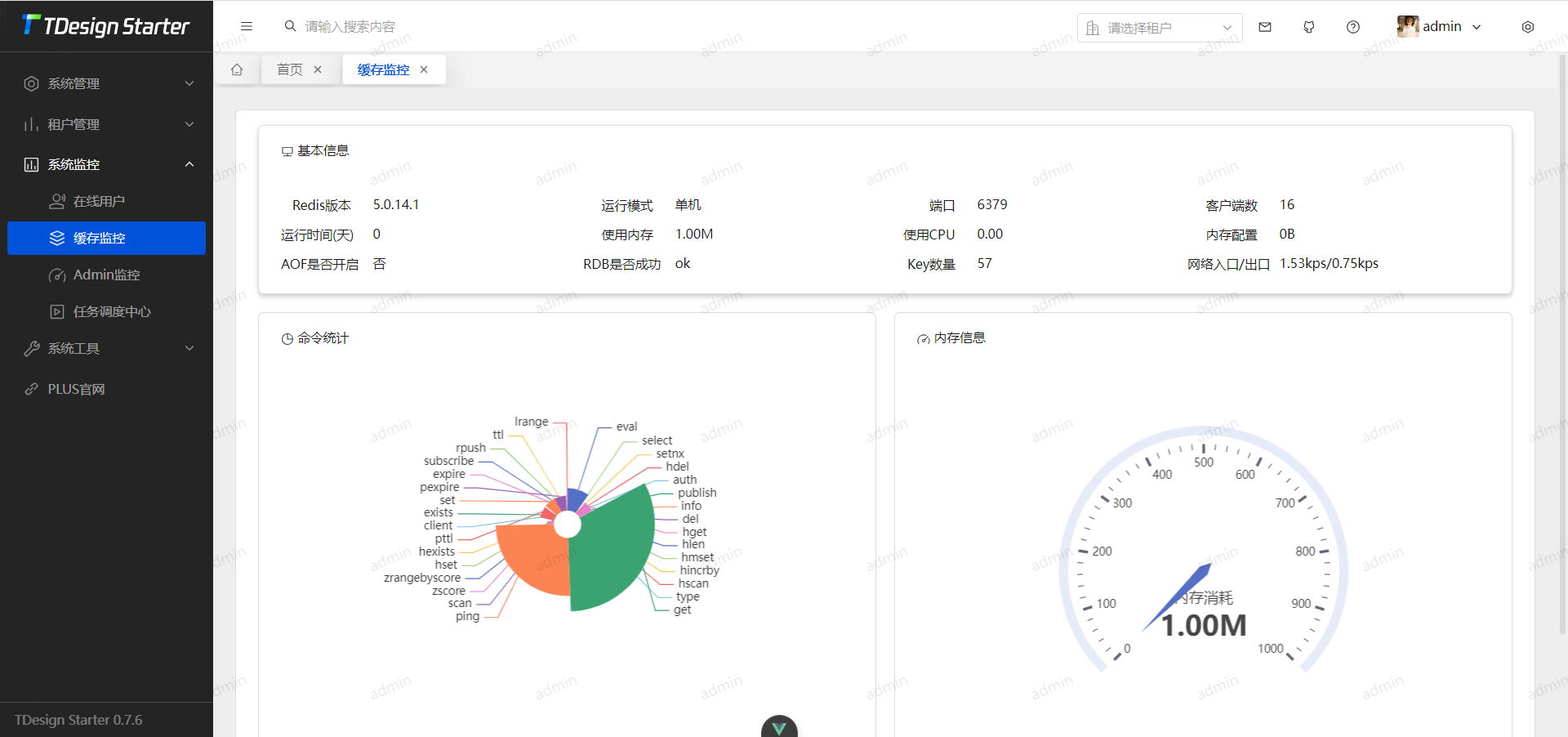Click the TDesign Starter logo
Image resolution: width=1568 pixels, height=737 pixels.
click(106, 25)
